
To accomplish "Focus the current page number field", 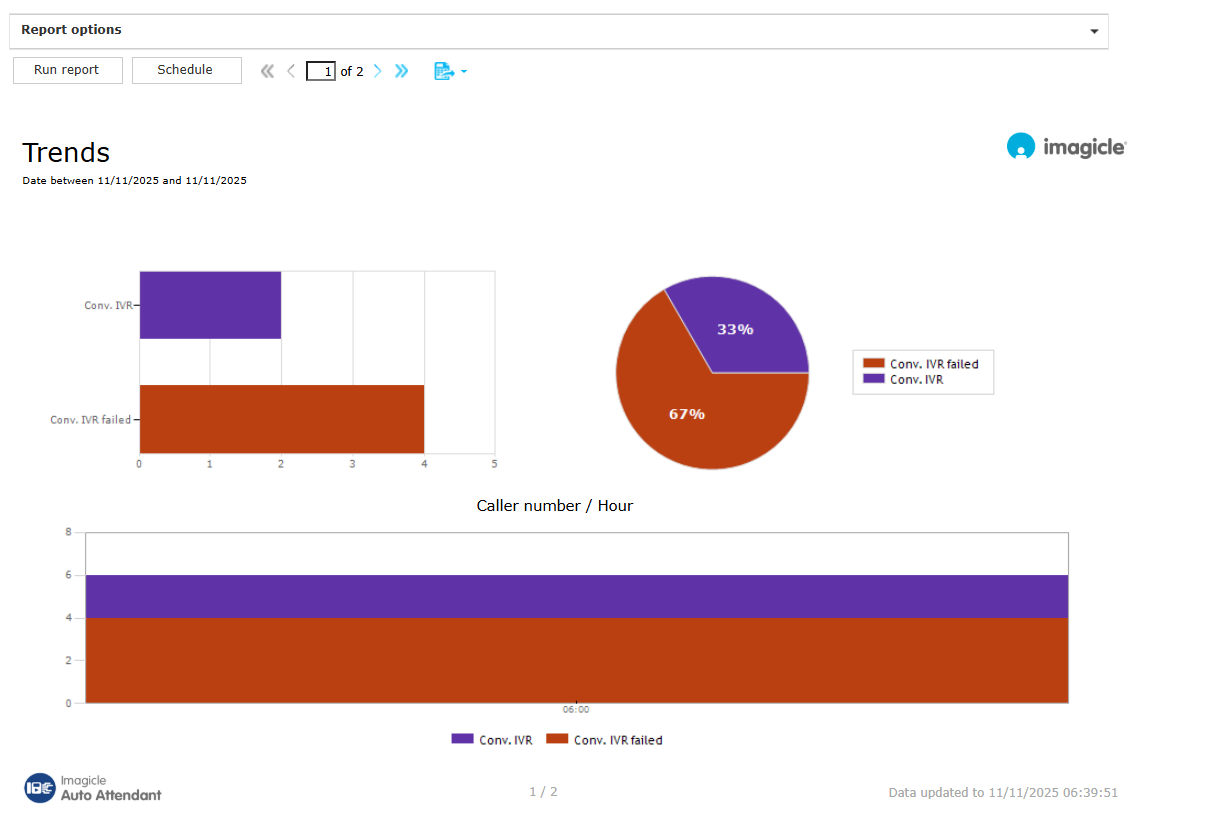I will (320, 71).
